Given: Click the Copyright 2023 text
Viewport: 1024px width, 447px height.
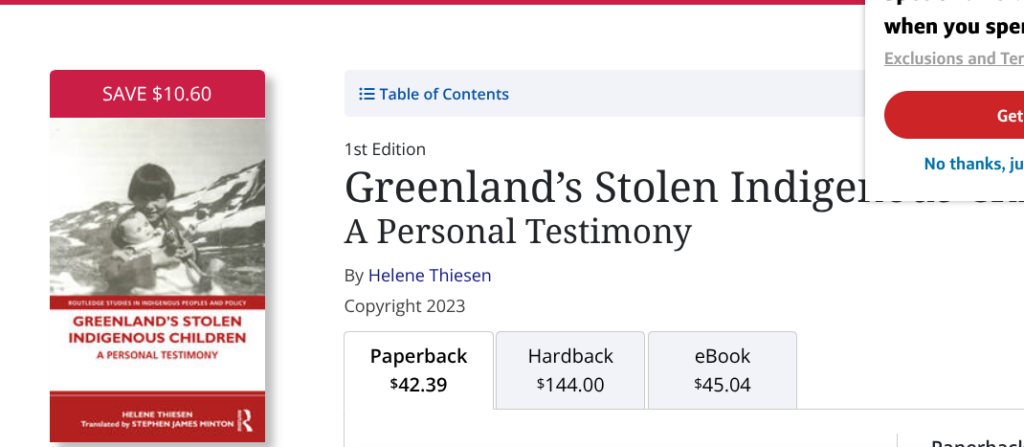Looking at the screenshot, I should tap(404, 306).
